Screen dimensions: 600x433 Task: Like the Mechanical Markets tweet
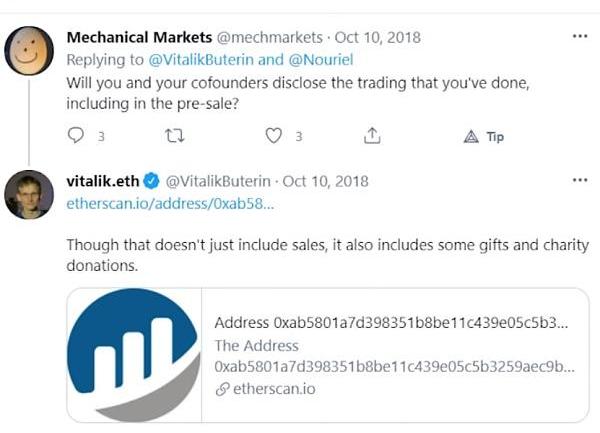(274, 136)
